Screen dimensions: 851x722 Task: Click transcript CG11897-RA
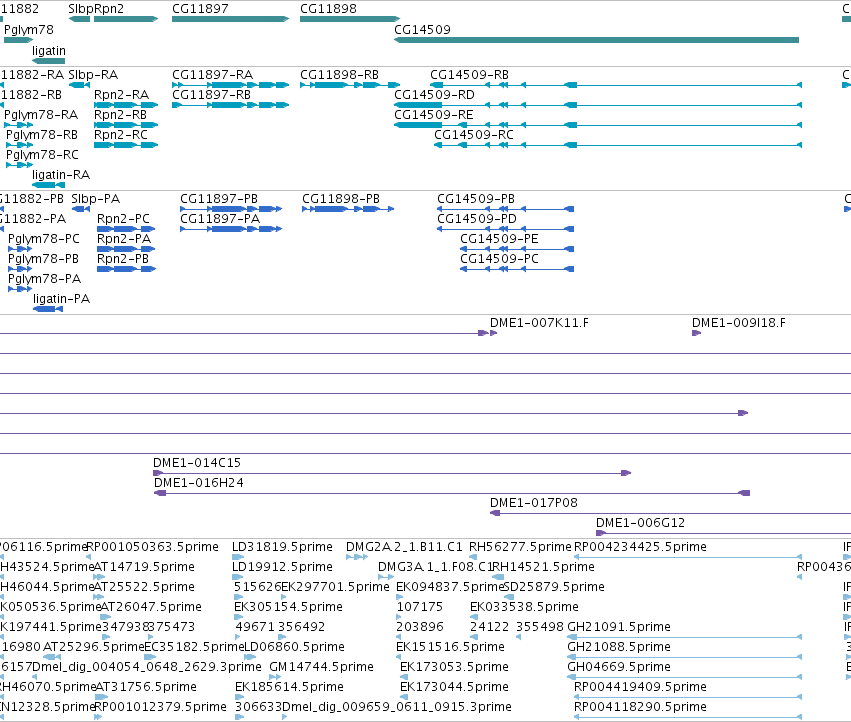(x=212, y=74)
